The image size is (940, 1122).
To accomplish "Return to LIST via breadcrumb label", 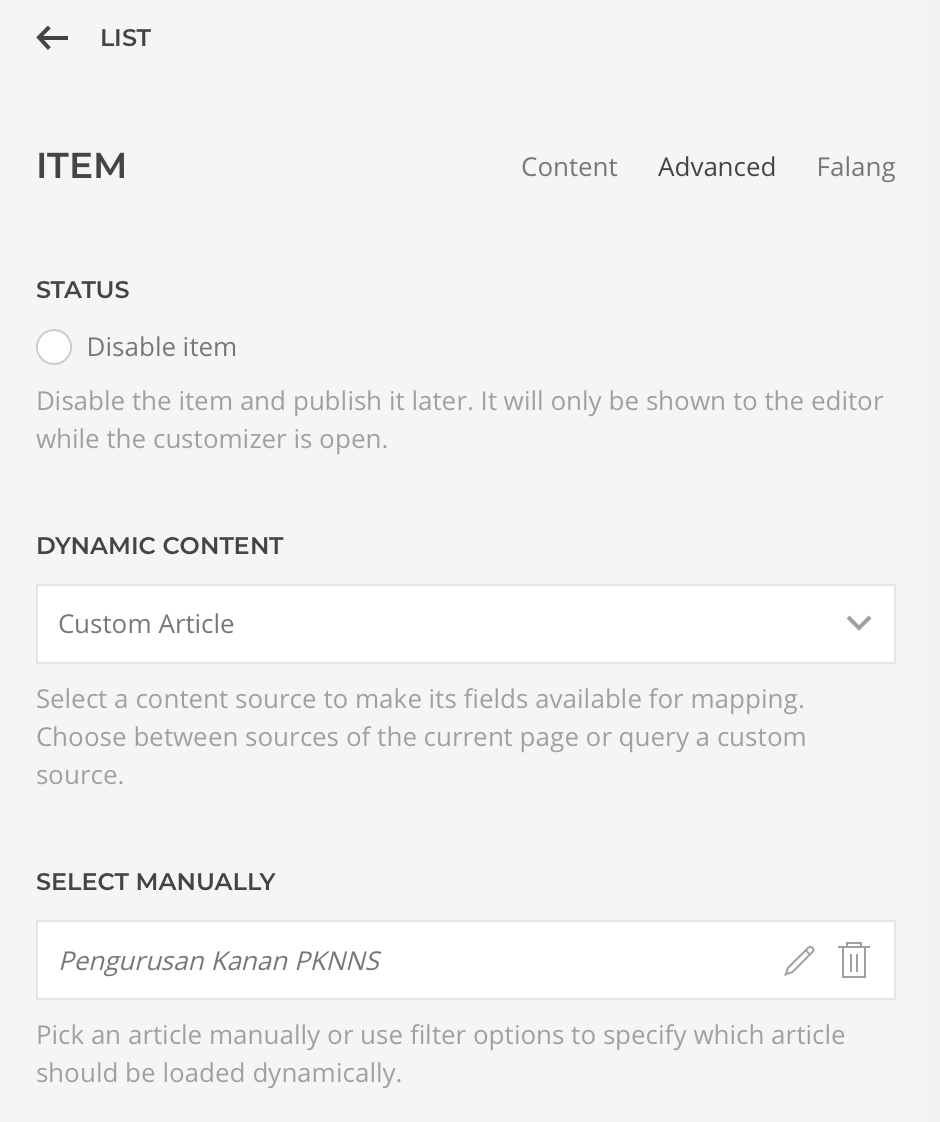I will (126, 39).
